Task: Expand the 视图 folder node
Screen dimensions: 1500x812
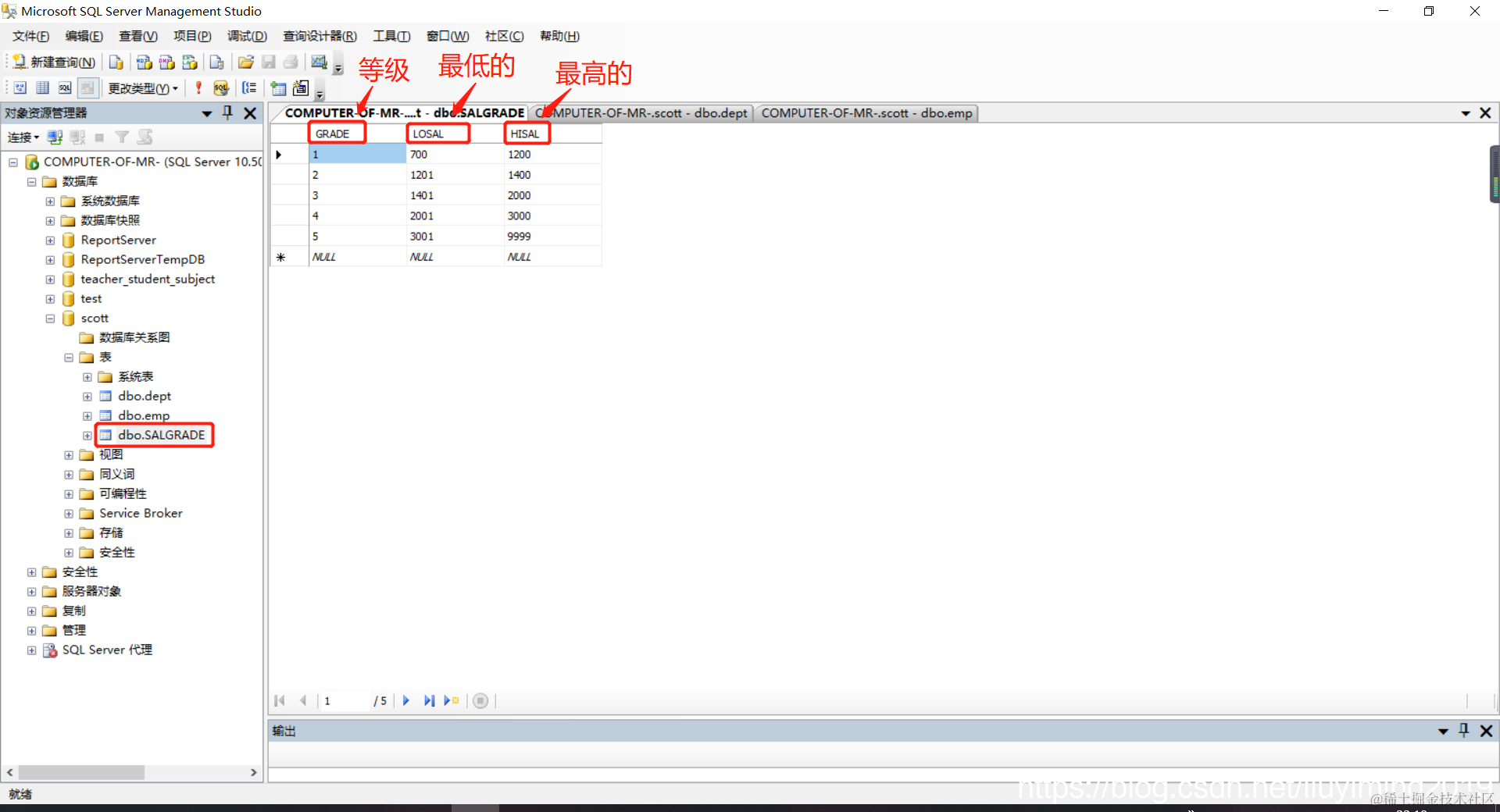Action: point(69,455)
